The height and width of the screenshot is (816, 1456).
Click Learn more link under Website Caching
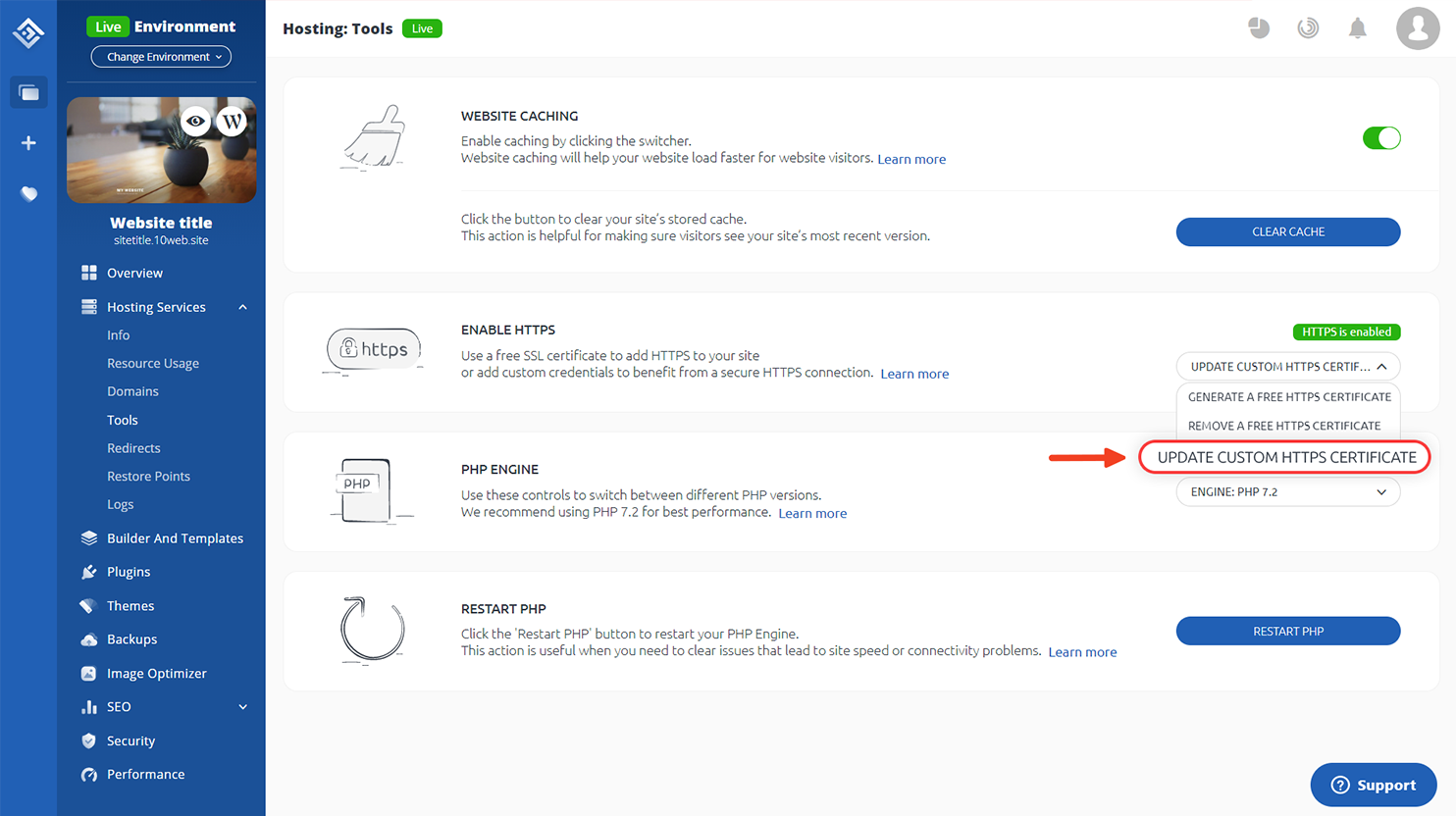(x=911, y=159)
